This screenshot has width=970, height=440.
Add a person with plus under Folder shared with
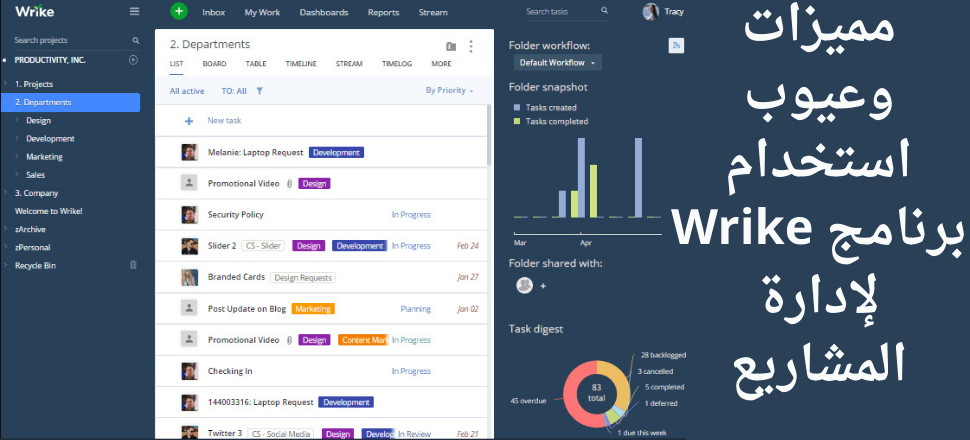pos(543,286)
